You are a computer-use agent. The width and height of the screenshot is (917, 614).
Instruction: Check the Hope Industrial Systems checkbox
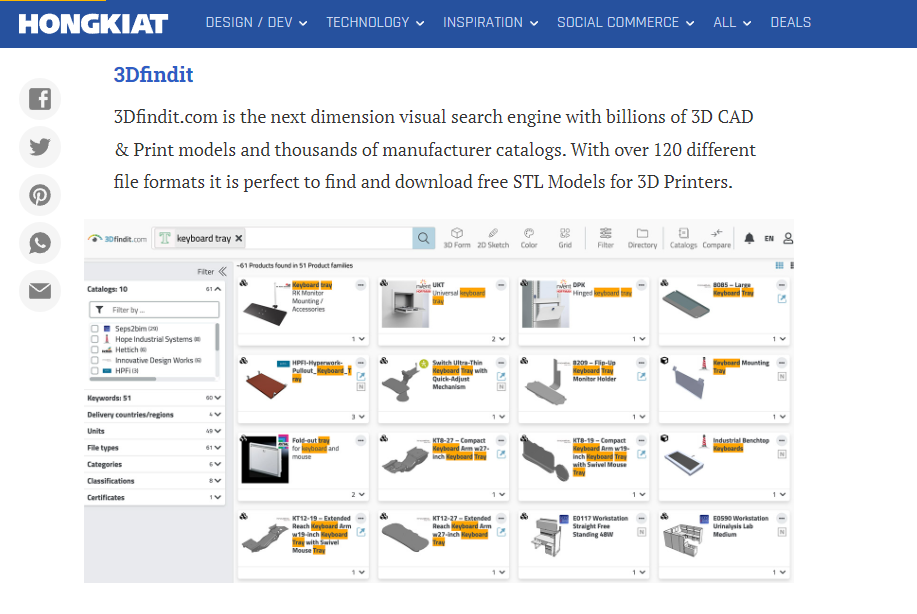tap(95, 339)
